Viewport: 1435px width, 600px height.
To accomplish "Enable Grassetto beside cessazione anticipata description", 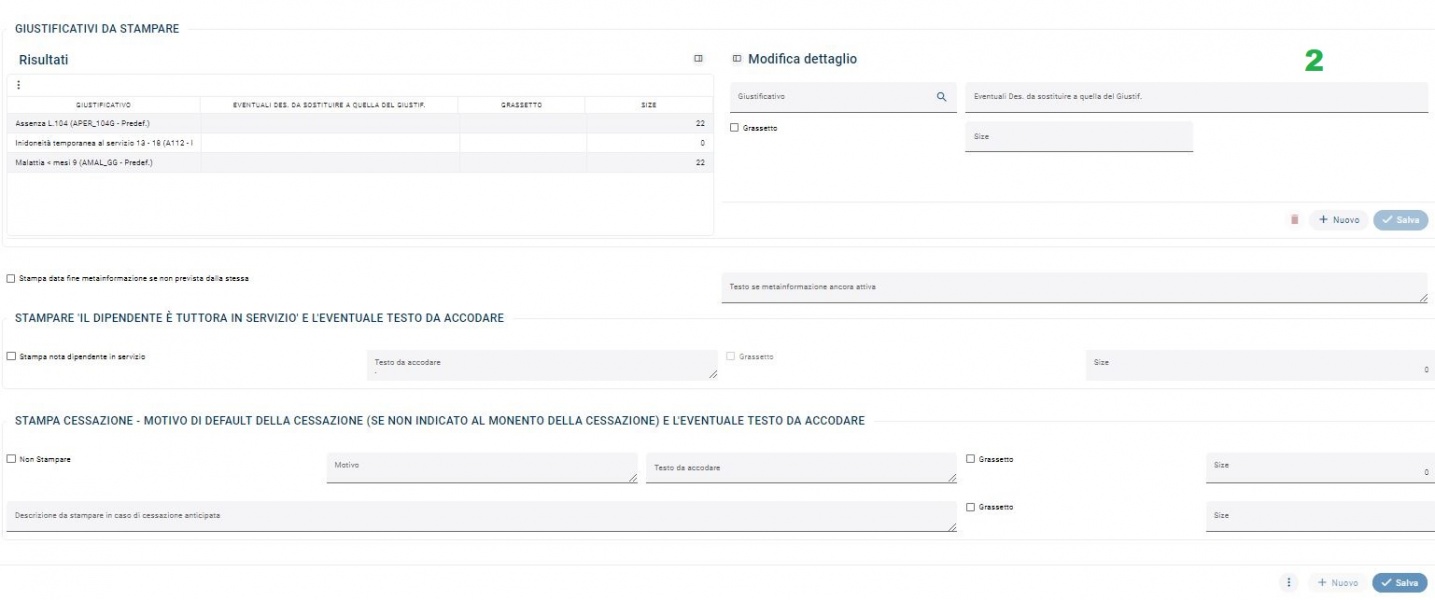I will coord(971,507).
